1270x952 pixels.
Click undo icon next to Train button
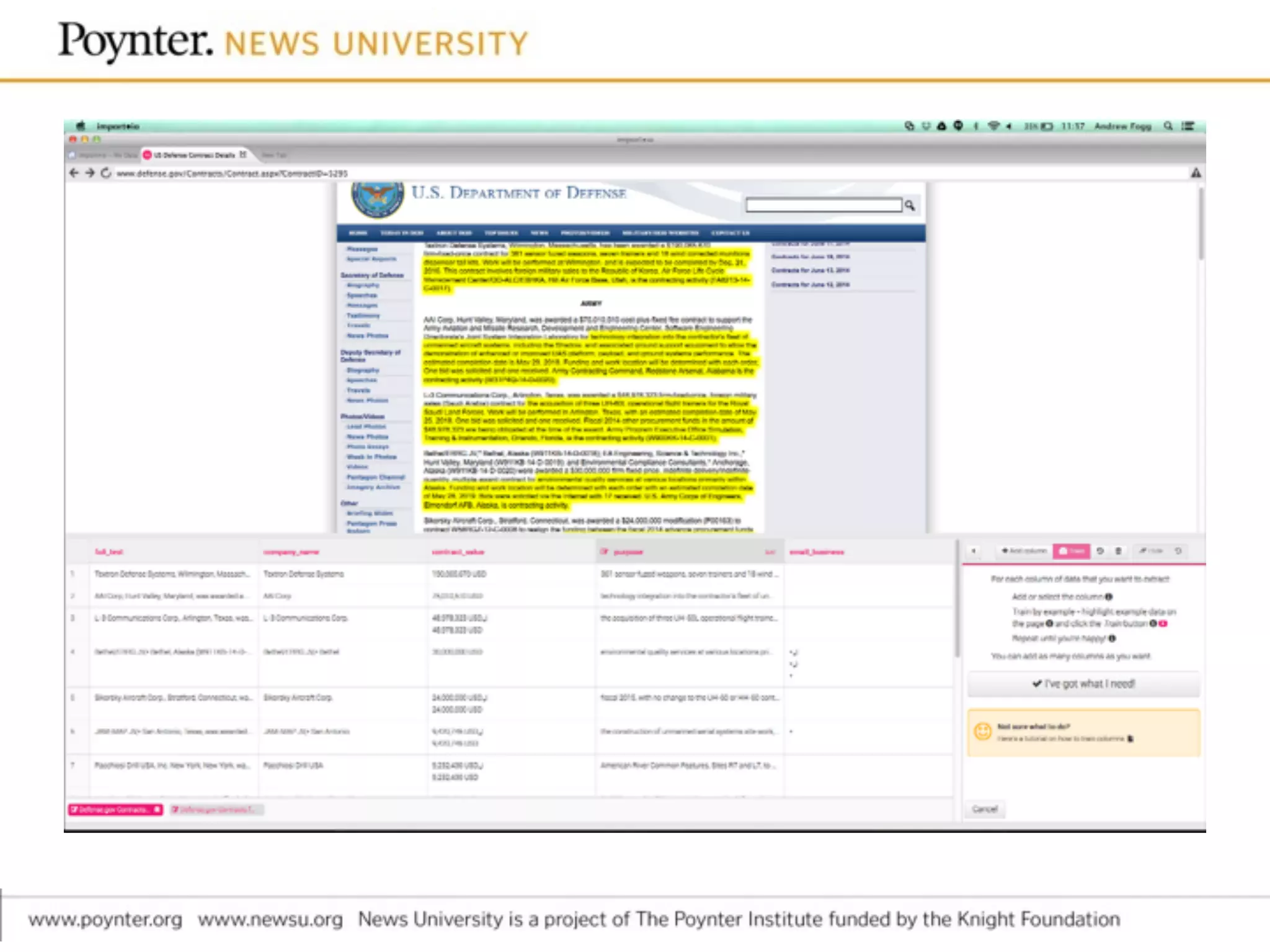click(x=1100, y=551)
